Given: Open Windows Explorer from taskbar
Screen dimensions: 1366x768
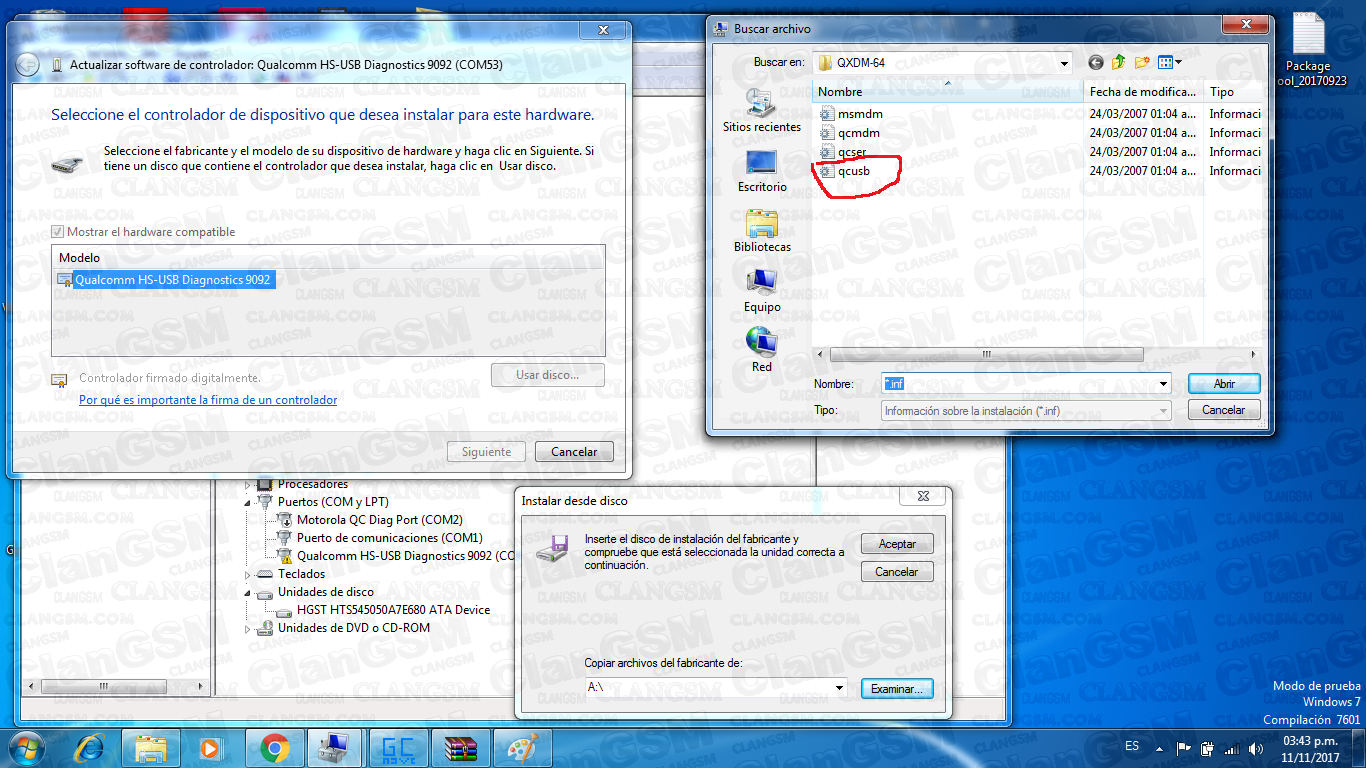Looking at the screenshot, I should tap(151, 748).
